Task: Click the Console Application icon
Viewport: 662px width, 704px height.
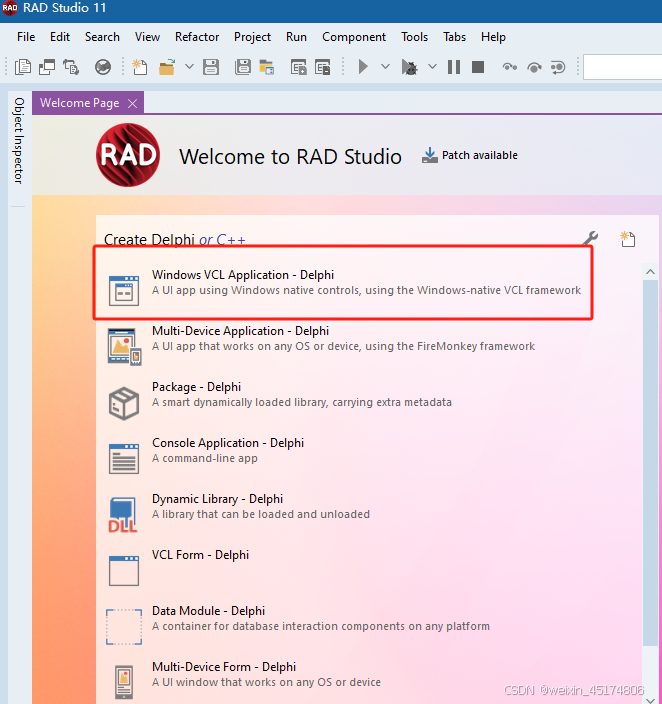Action: tap(124, 459)
